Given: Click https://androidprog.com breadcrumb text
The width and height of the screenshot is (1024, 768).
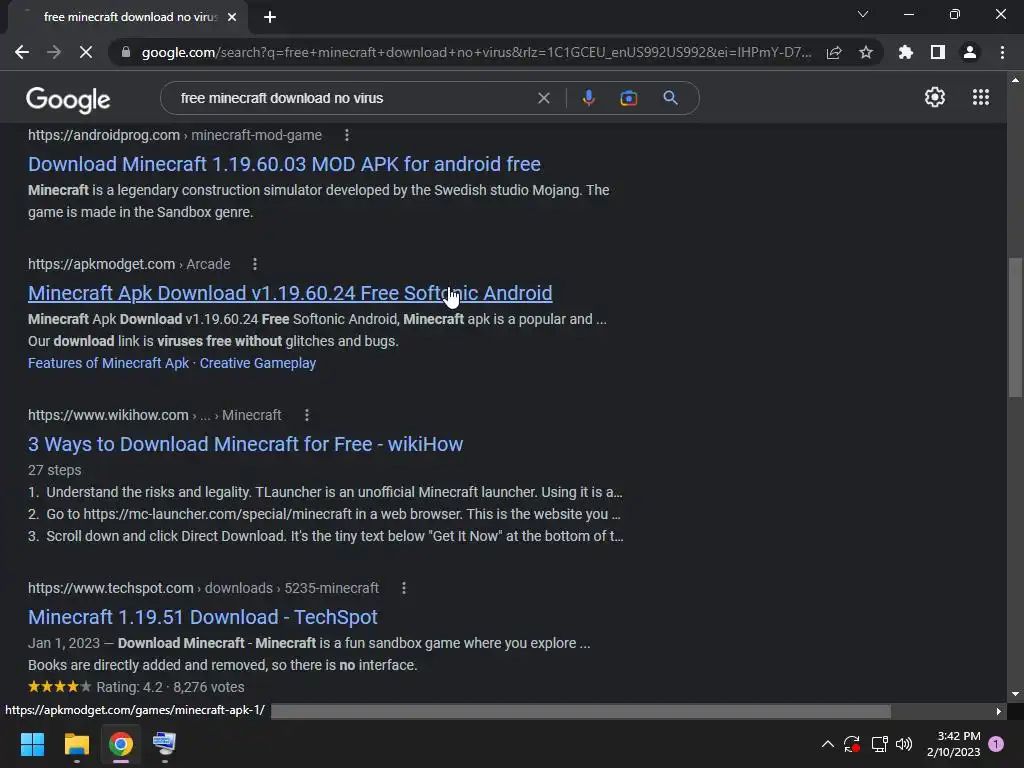Looking at the screenshot, I should 104,135.
